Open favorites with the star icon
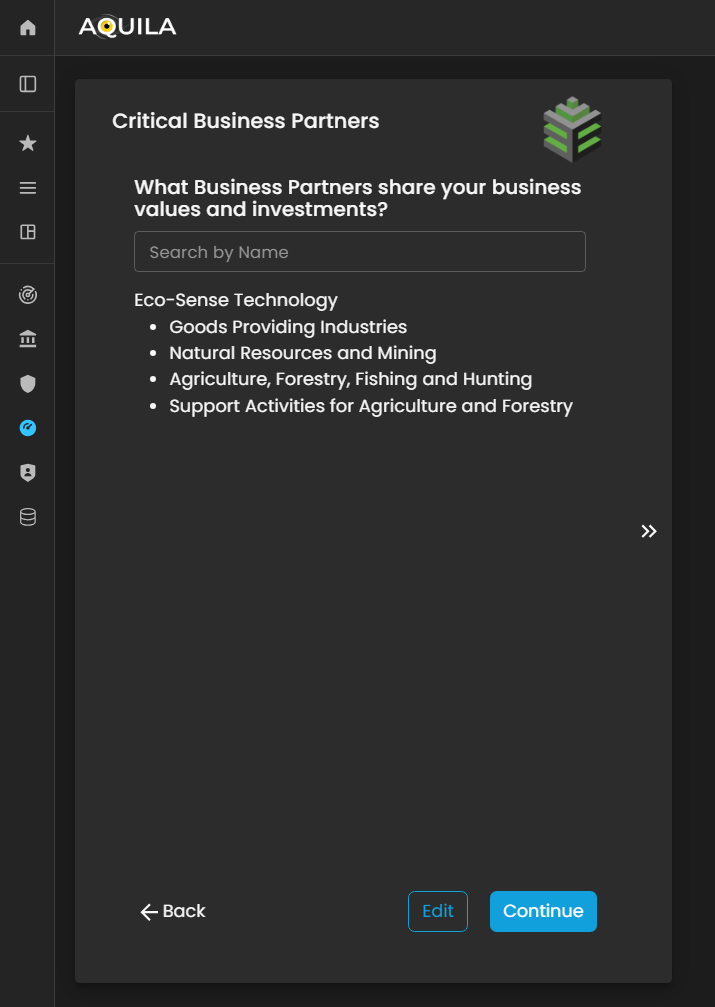715x1007 pixels. point(28,144)
